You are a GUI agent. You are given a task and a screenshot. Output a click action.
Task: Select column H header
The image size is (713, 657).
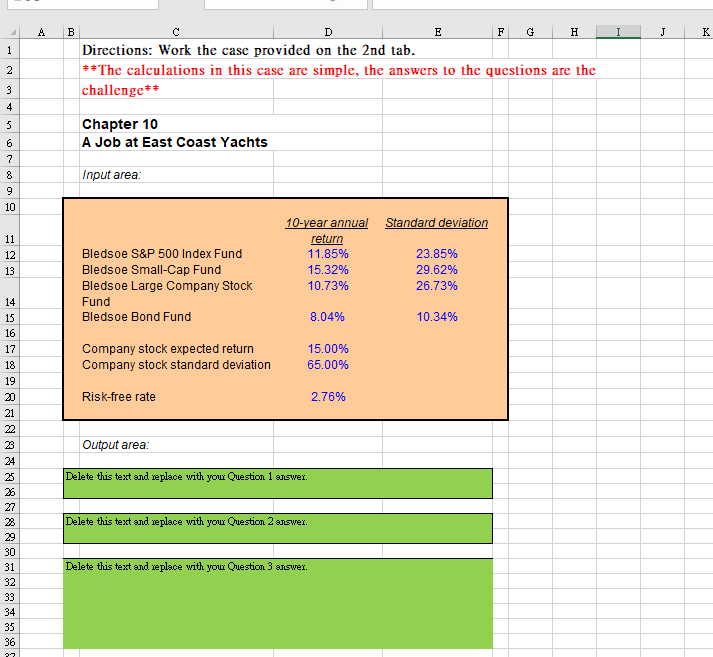pyautogui.click(x=574, y=32)
